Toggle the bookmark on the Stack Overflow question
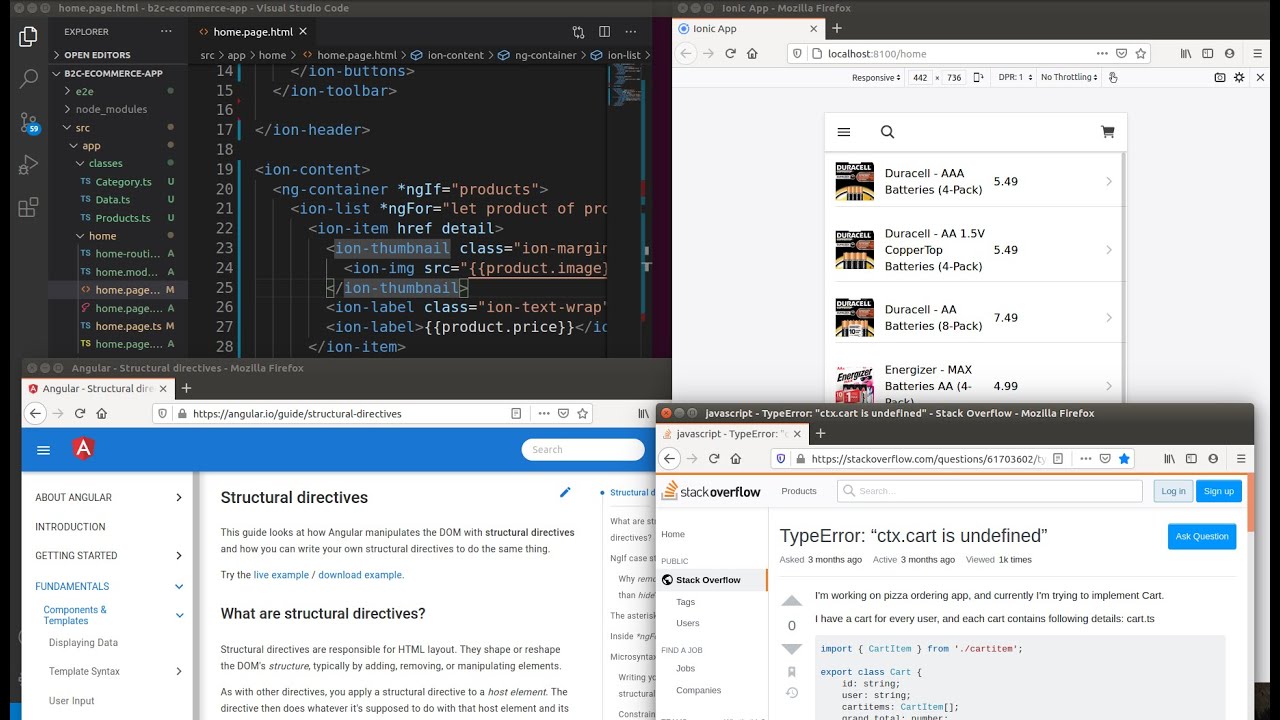 click(791, 672)
